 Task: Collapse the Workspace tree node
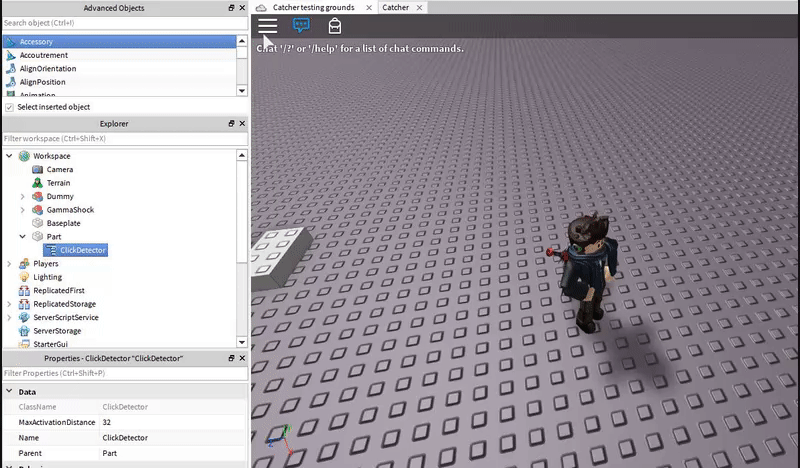coord(9,156)
